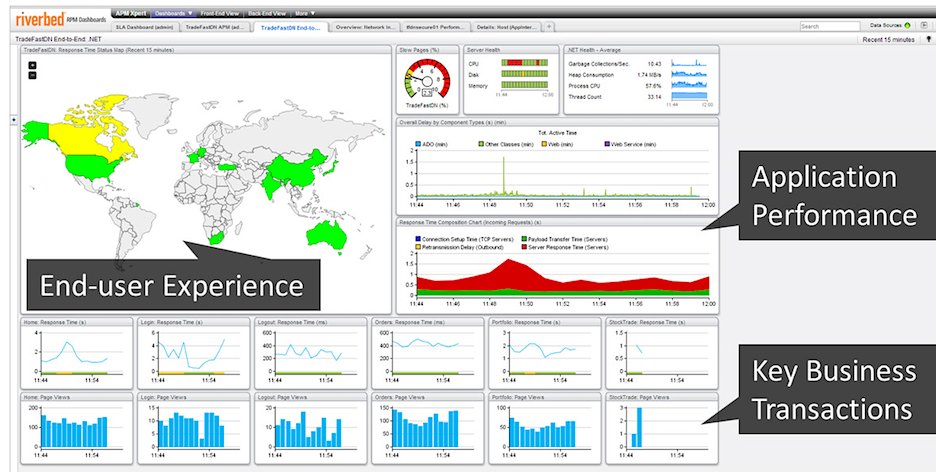Click the Slow Pages gauge dial
Screen dimensions: 936x472
[x=428, y=79]
